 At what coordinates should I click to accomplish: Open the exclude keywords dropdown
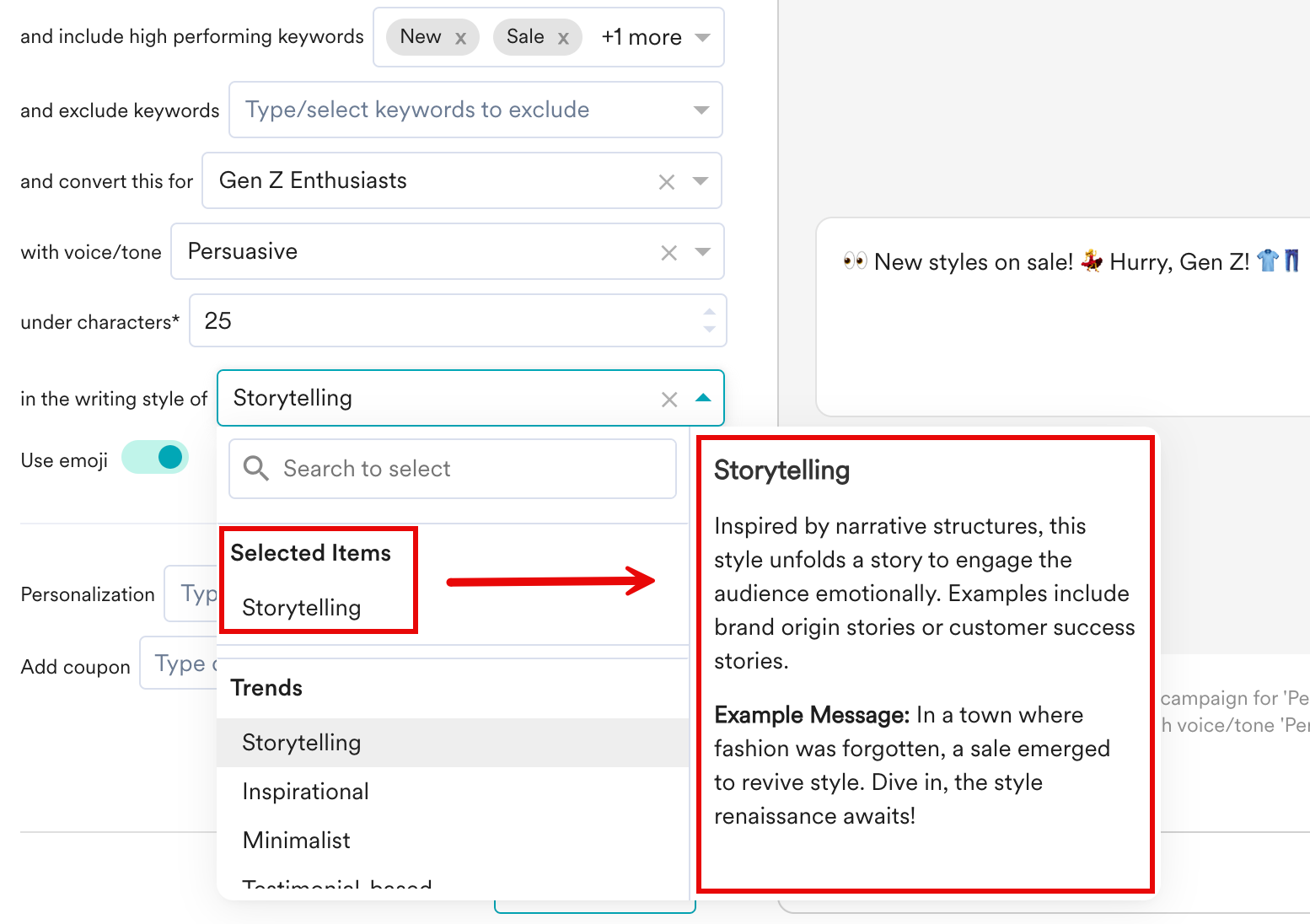pos(701,110)
